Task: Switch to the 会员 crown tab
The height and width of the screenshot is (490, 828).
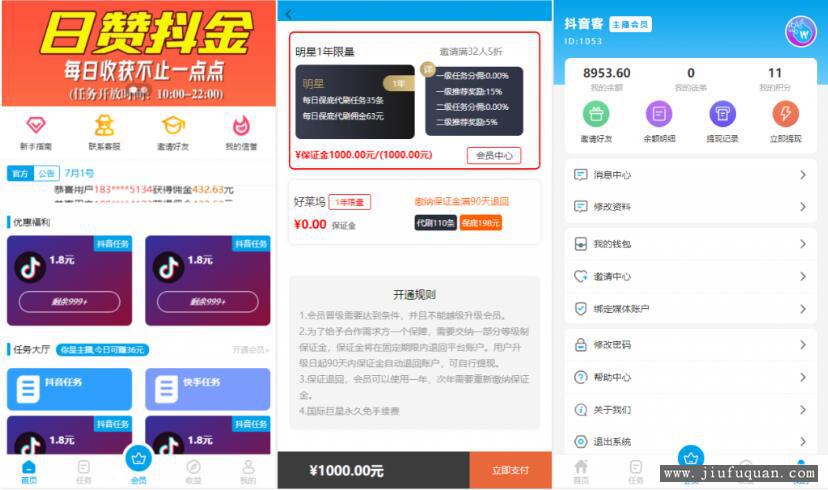Action: (138, 463)
